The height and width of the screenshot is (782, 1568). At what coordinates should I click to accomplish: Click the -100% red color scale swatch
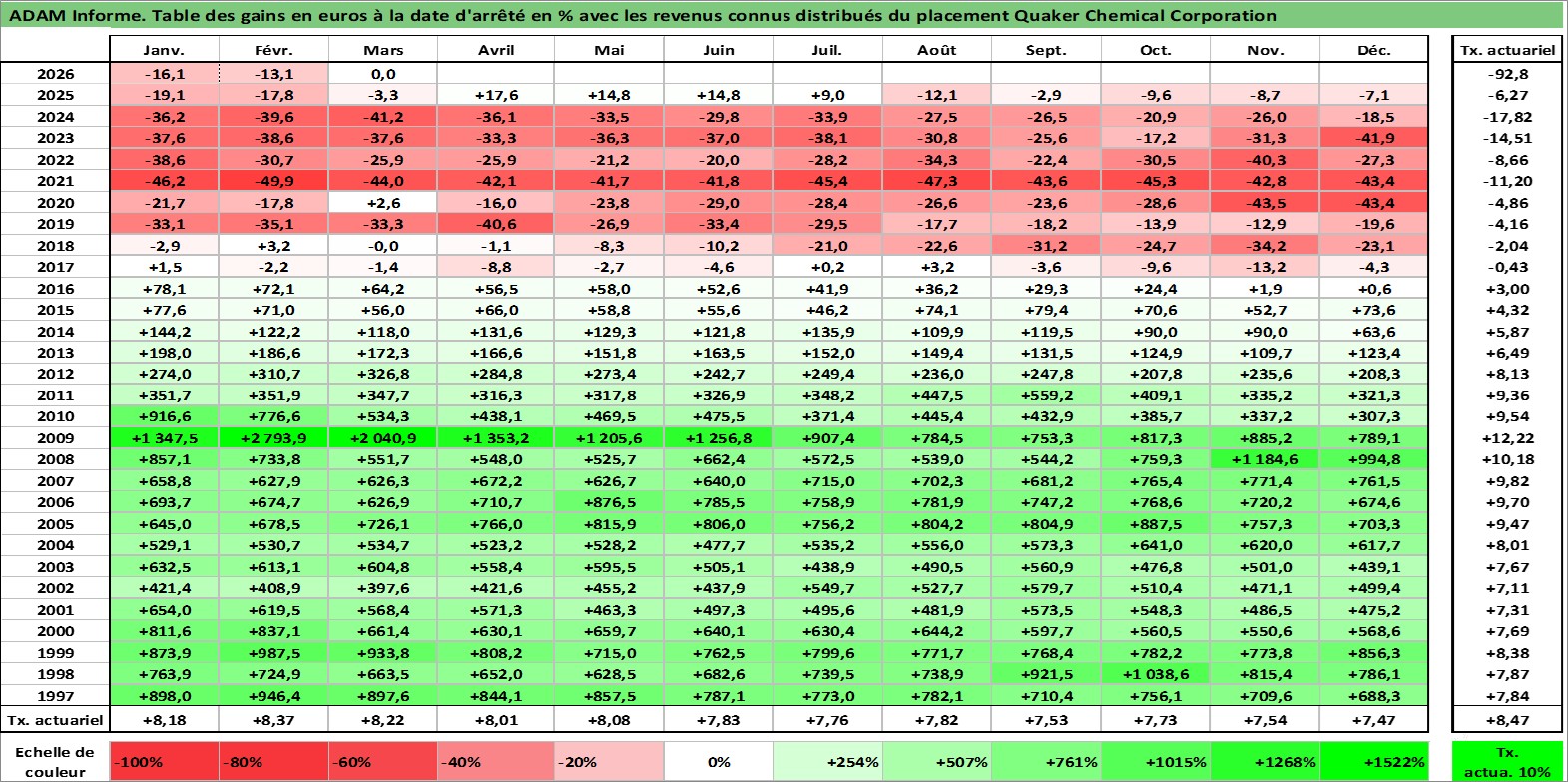point(164,761)
